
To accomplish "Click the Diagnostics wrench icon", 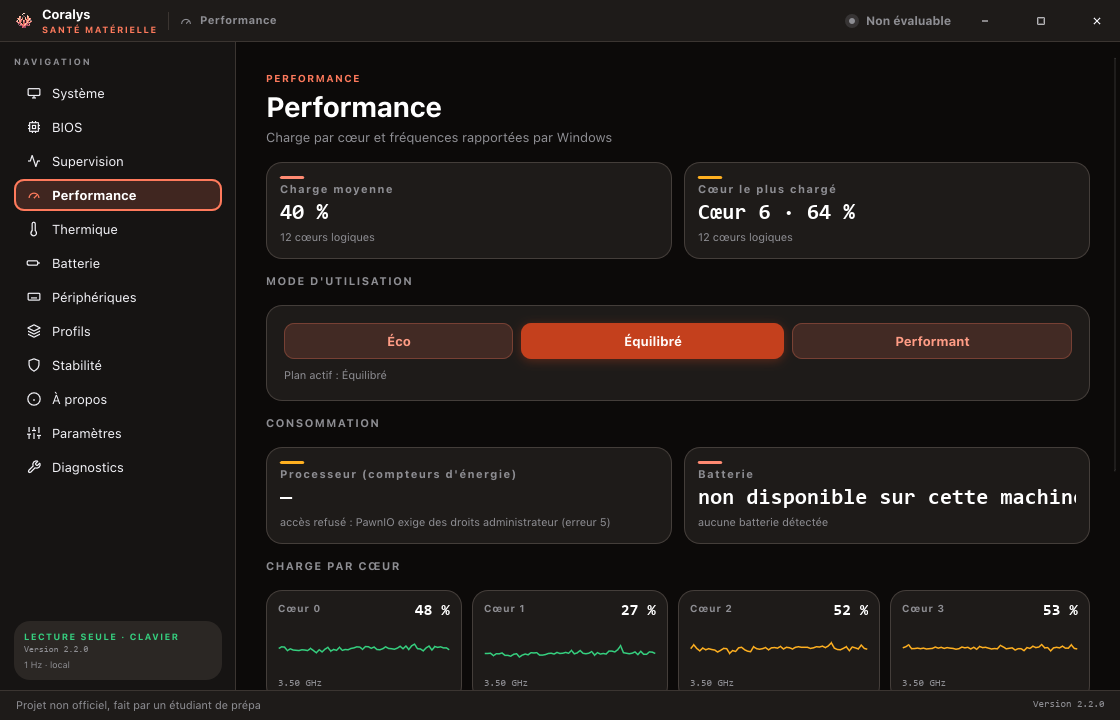I will pos(34,467).
